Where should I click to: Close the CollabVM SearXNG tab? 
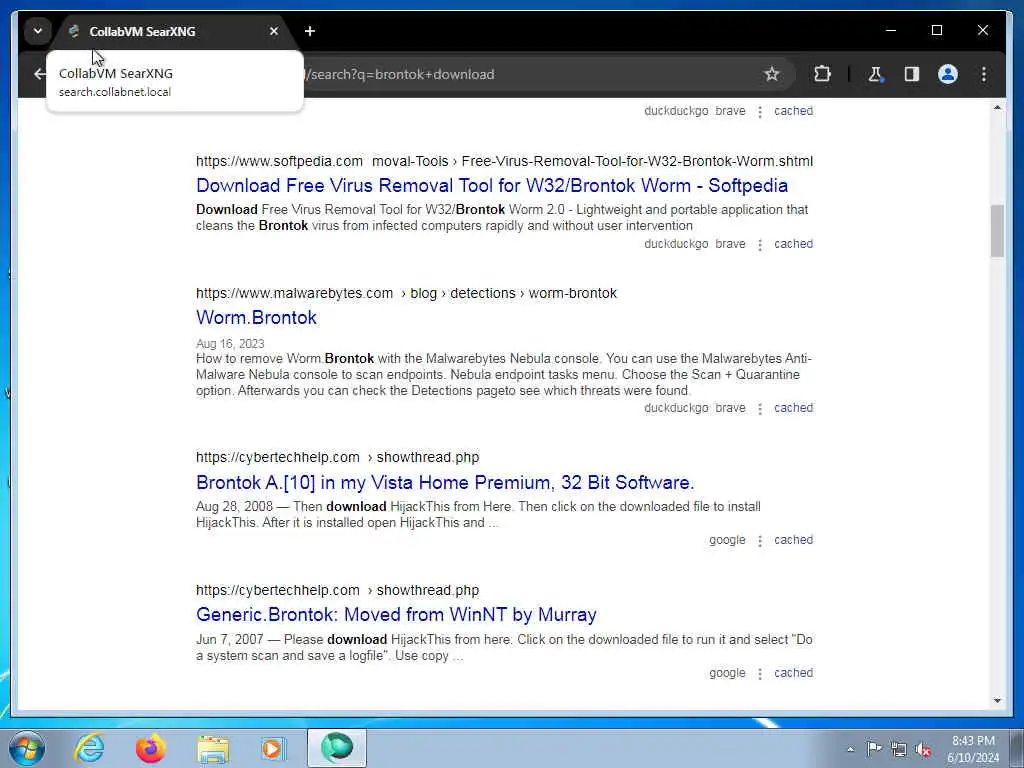coord(274,31)
